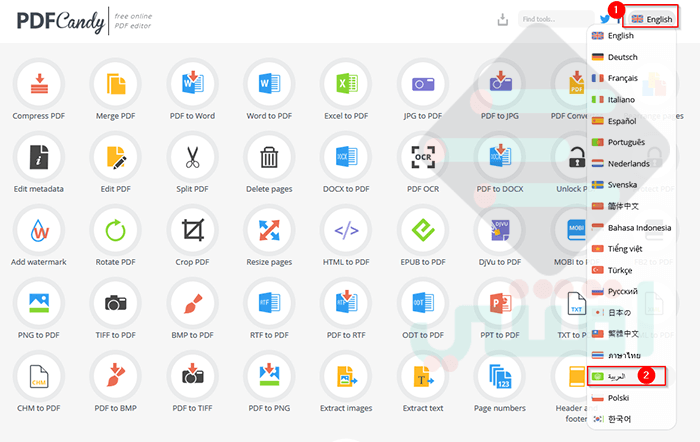This screenshot has width=700, height=442.
Task: Open the PDF to PNG converter
Action: [269, 377]
